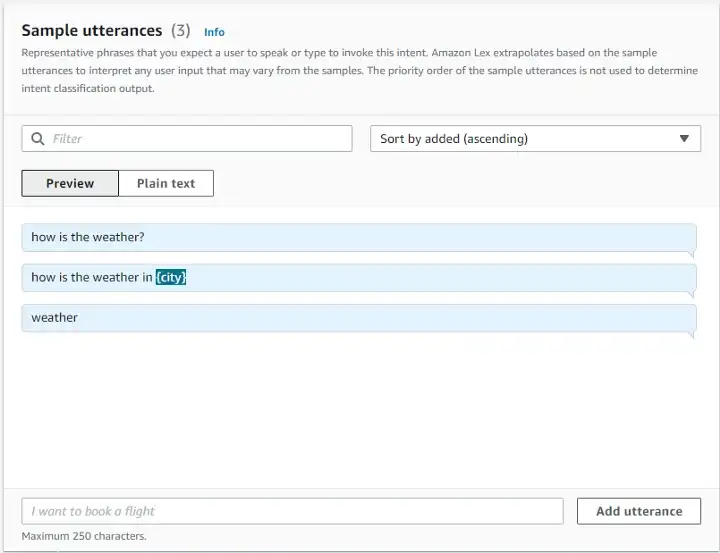Image resolution: width=720 pixels, height=553 pixels.
Task: Switch to the Preview view
Action: 70,183
